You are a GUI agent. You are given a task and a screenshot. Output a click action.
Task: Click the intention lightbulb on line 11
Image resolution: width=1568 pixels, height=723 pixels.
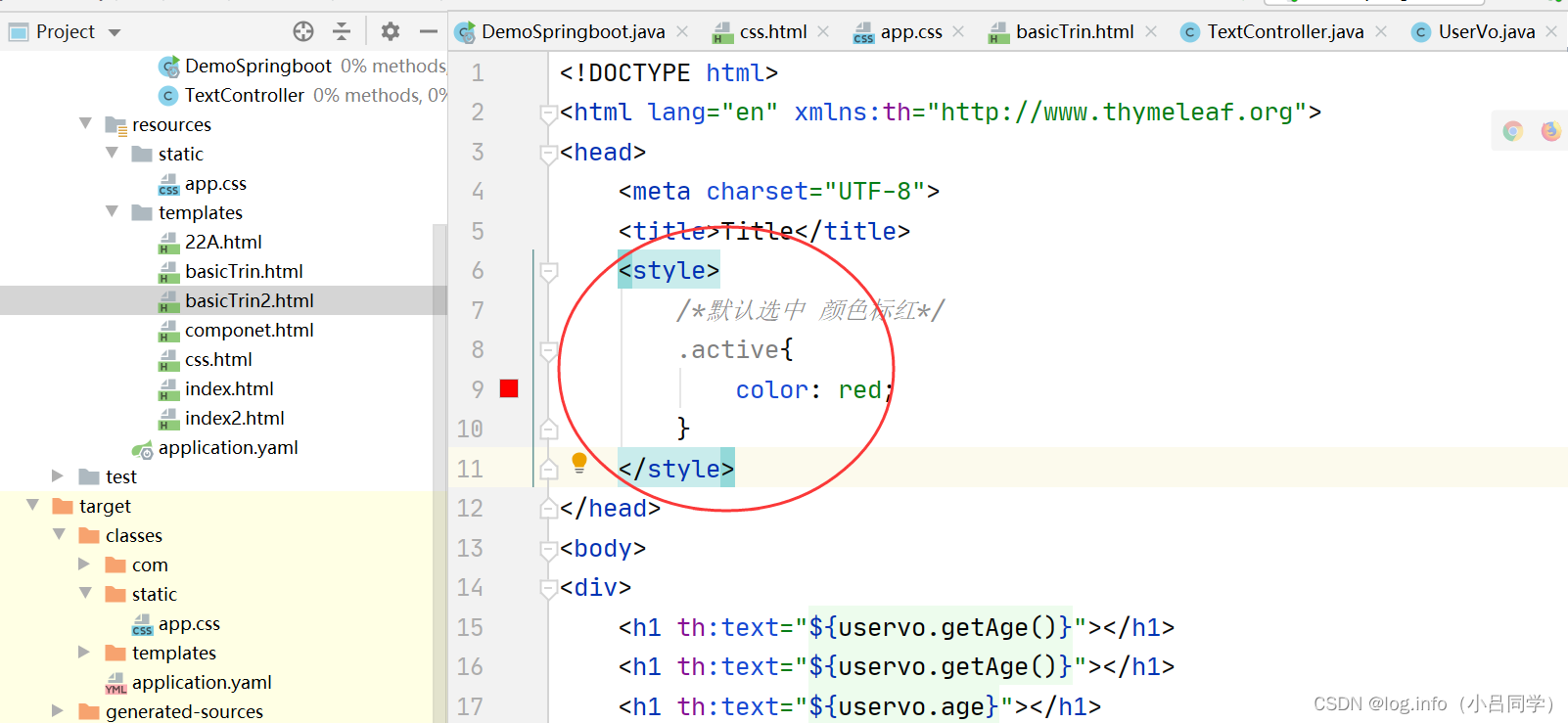click(579, 463)
